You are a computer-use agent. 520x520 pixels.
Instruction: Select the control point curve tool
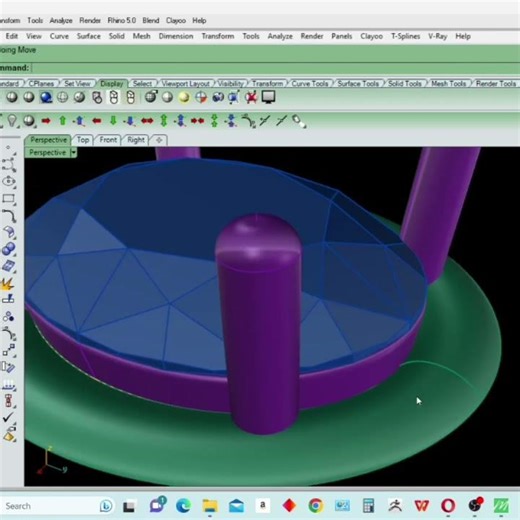pos(9,165)
